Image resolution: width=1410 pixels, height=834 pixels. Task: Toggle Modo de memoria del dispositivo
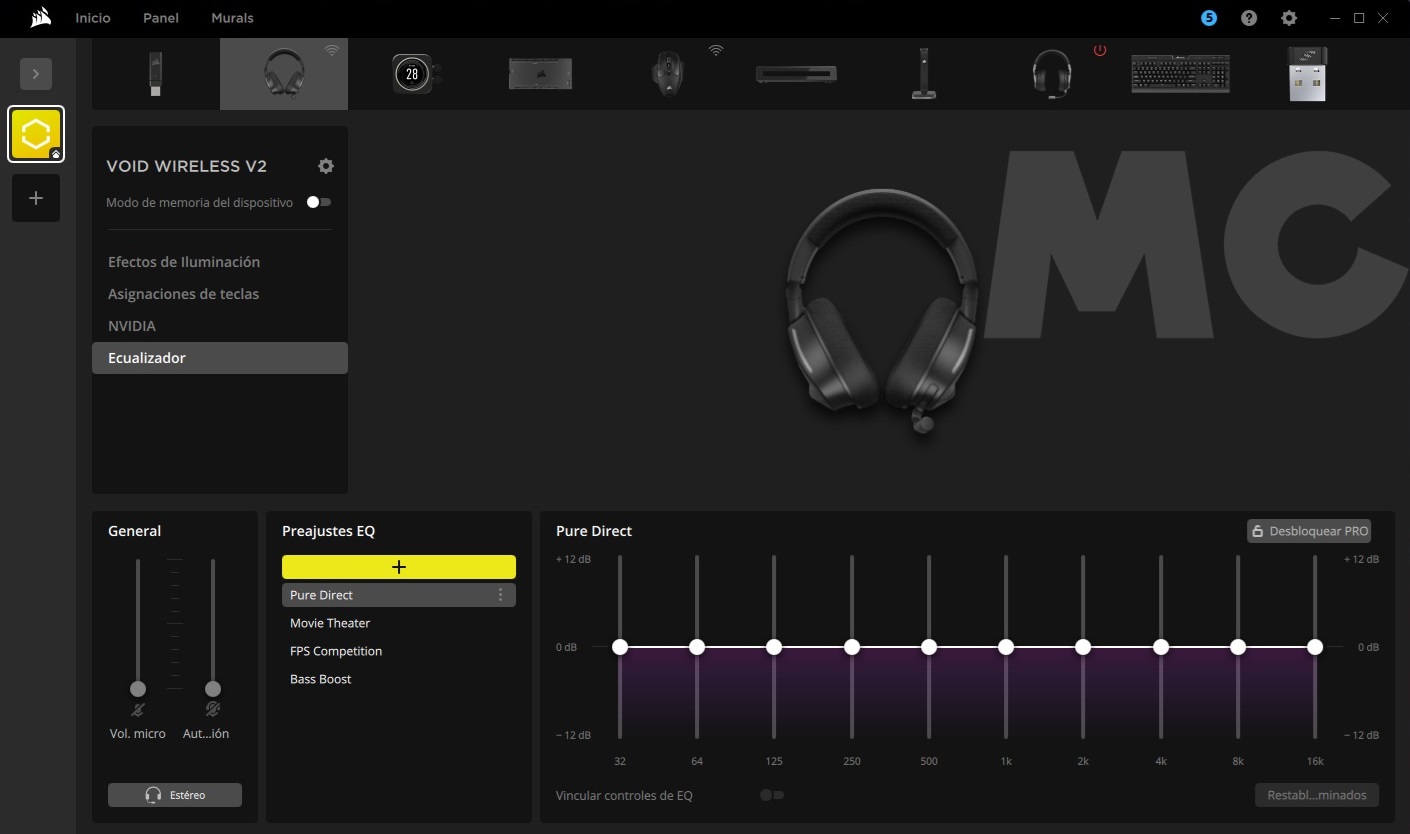319,202
